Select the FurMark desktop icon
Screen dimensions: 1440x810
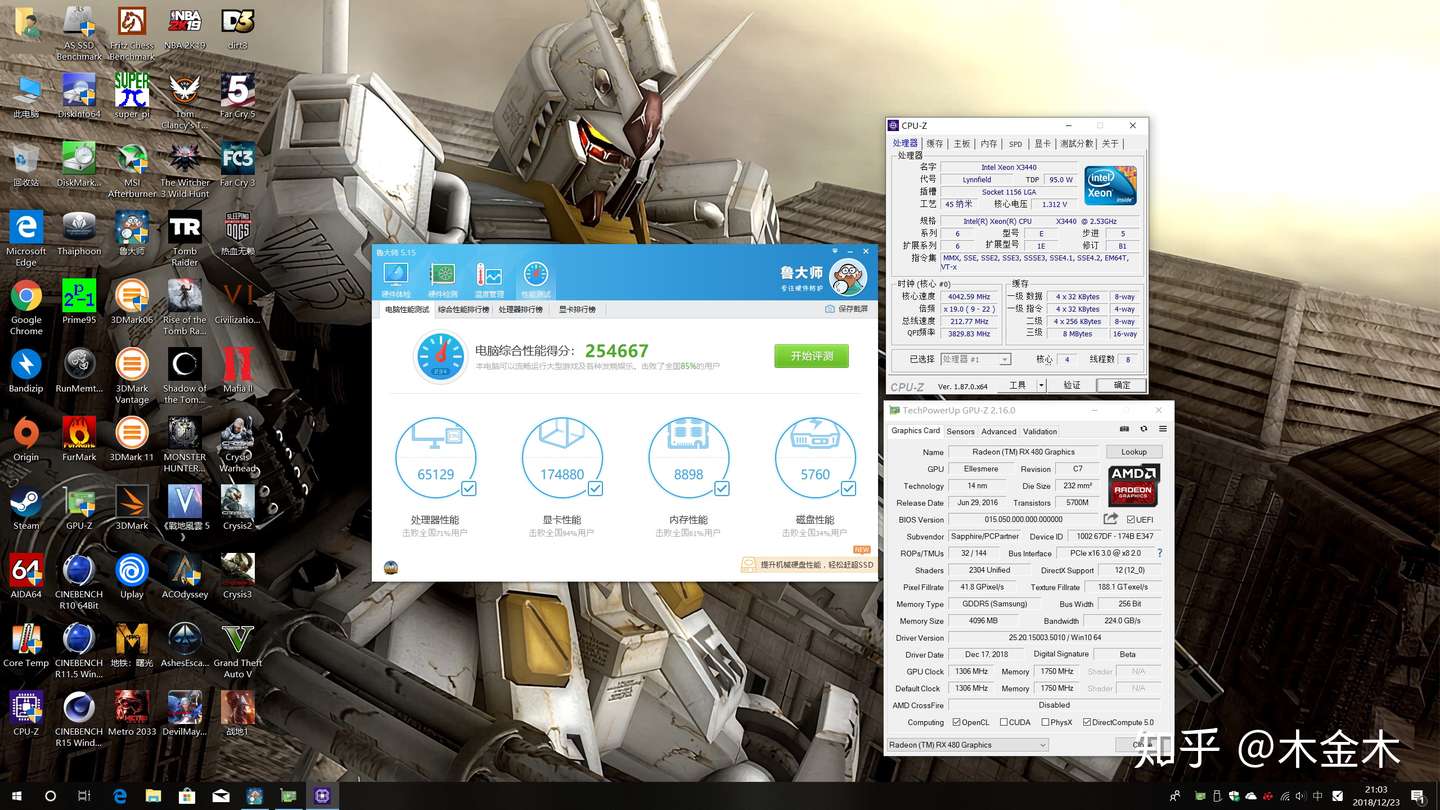tap(79, 439)
